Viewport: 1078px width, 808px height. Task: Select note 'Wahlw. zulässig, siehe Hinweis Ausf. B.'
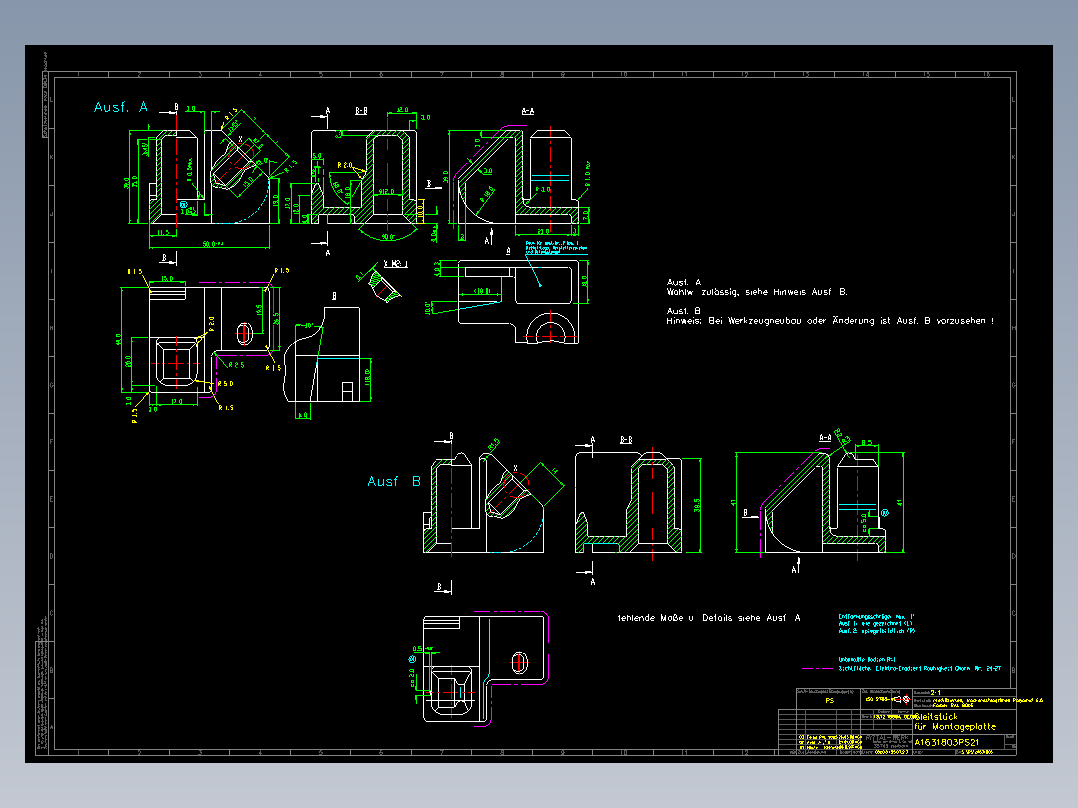click(x=757, y=292)
